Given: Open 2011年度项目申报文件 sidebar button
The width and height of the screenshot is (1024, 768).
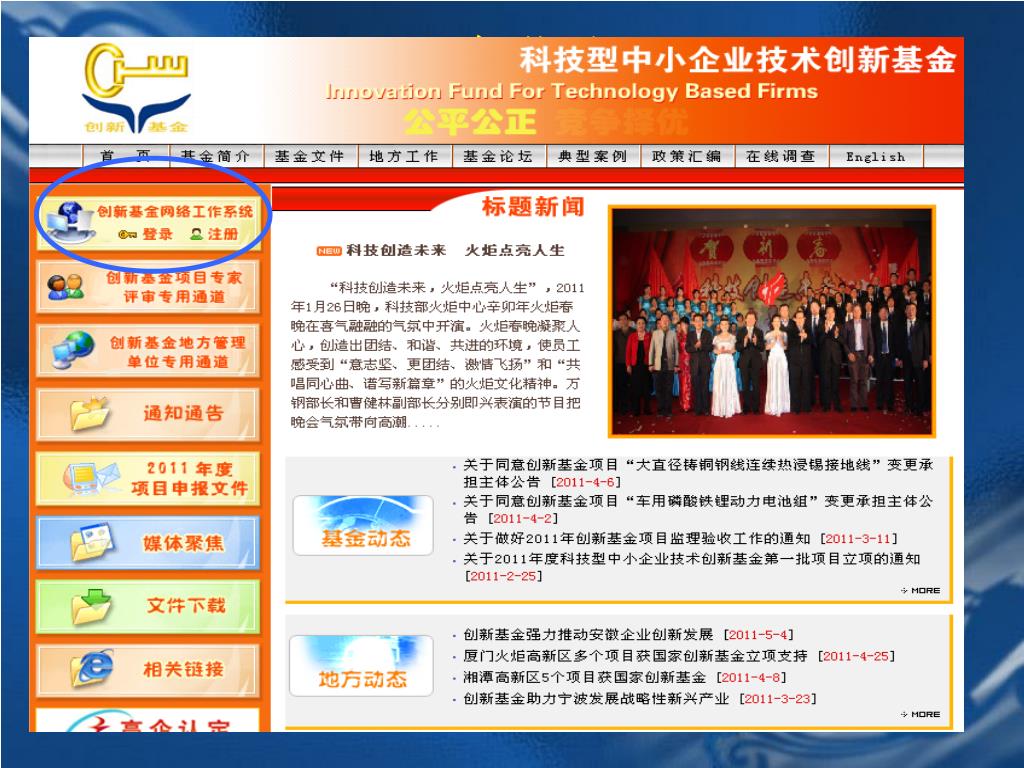Looking at the screenshot, I should [x=148, y=479].
